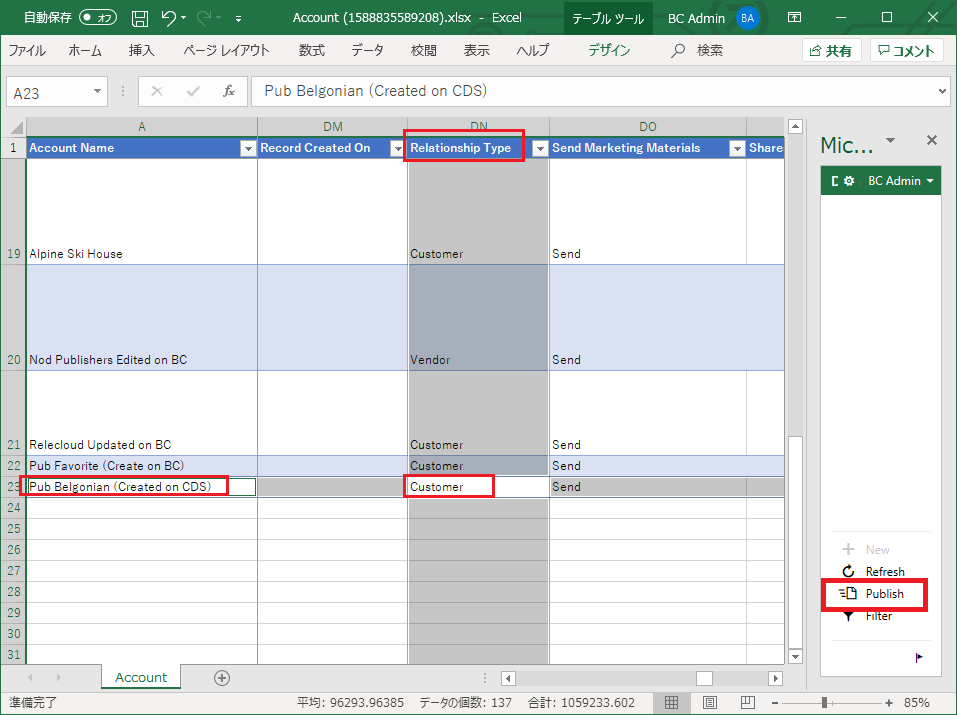Select the Account sheet tab
Screen dimensions: 957x715
click(141, 677)
